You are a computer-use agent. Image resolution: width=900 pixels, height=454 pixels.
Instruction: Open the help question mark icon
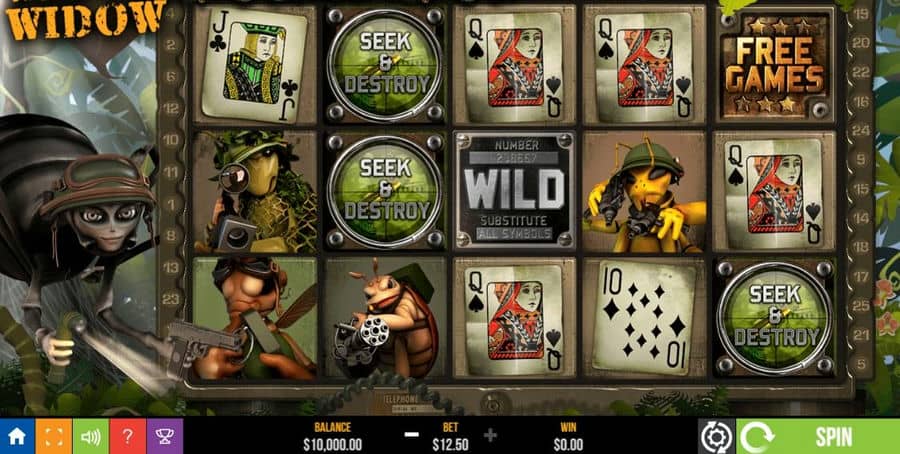click(x=127, y=436)
